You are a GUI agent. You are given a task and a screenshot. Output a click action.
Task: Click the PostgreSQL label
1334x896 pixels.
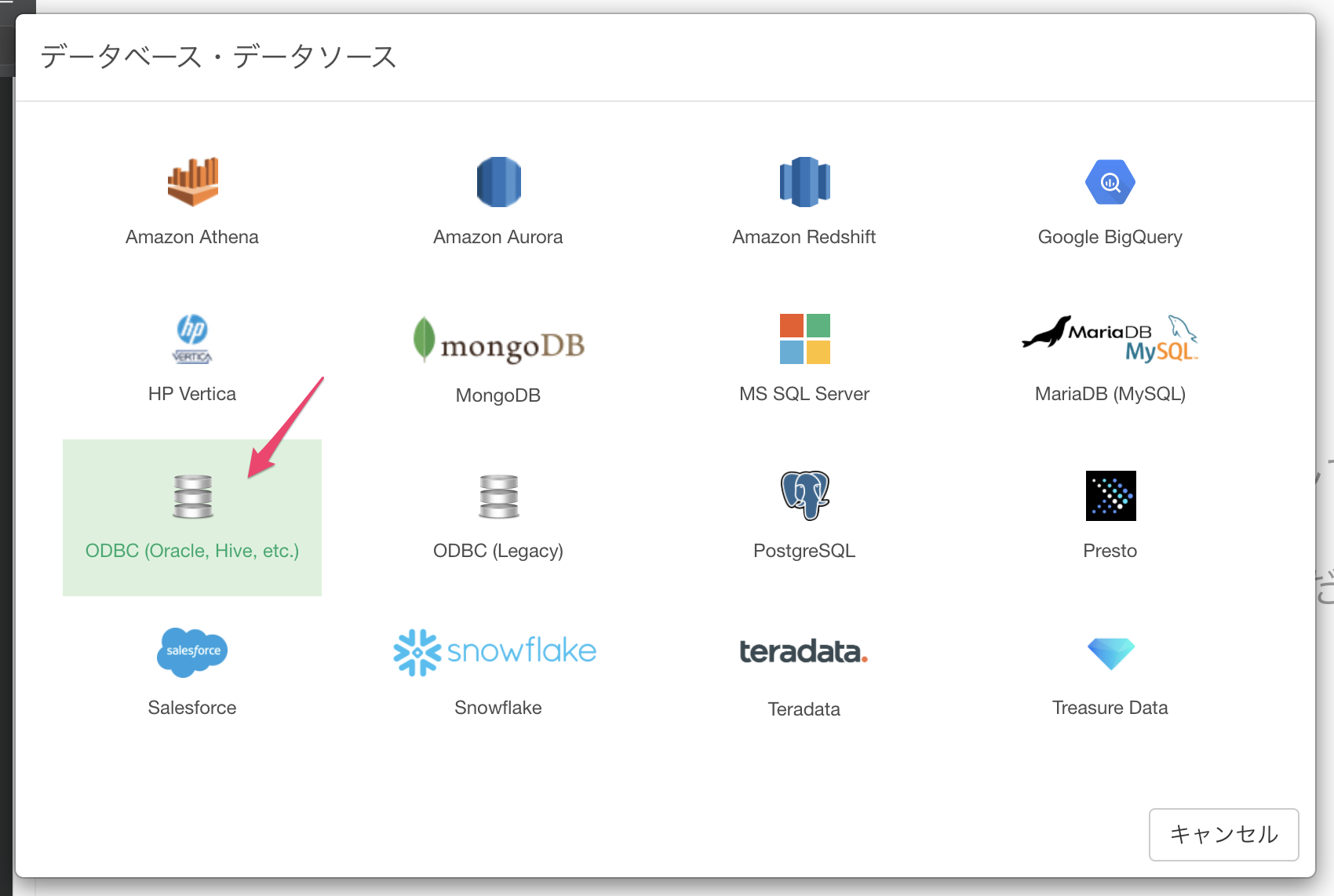(x=804, y=551)
